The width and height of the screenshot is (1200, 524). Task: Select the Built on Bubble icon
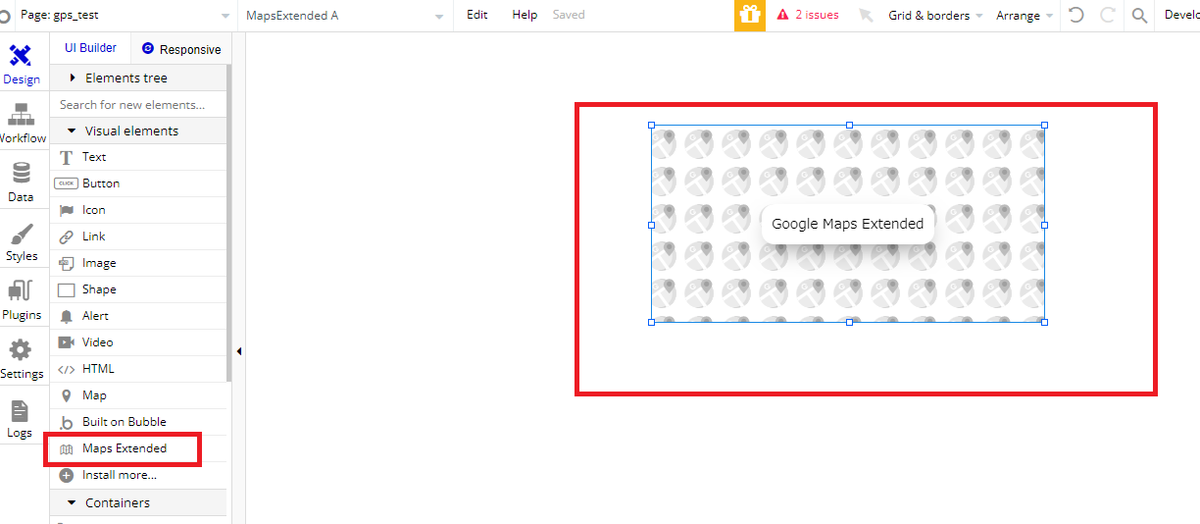point(66,422)
